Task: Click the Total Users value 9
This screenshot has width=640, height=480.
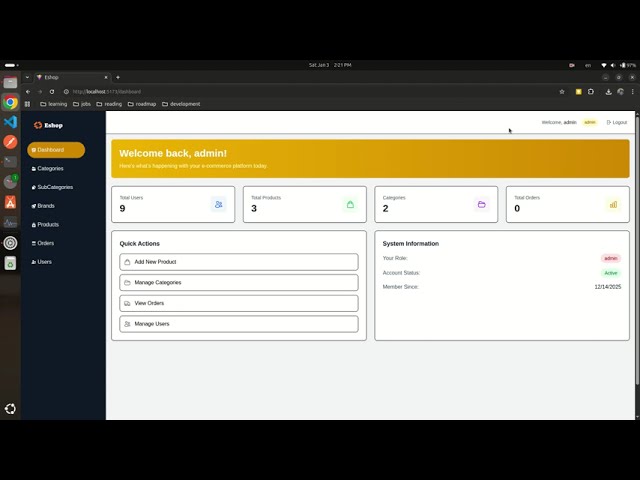Action: (122, 209)
